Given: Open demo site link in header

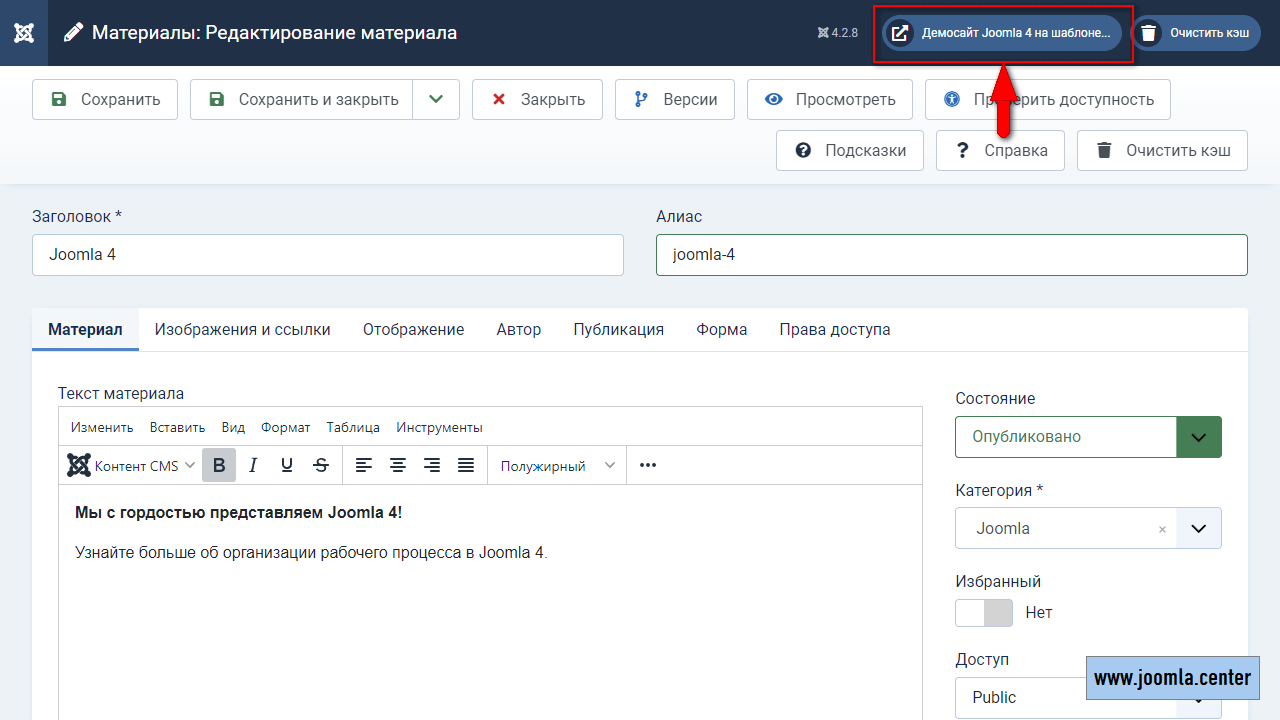Looking at the screenshot, I should (1002, 33).
